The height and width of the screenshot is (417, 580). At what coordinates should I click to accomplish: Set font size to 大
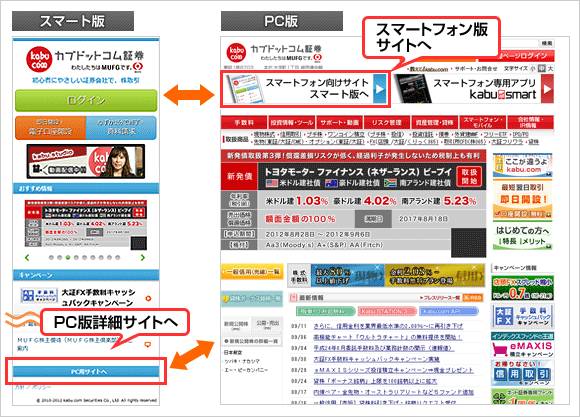(x=550, y=68)
